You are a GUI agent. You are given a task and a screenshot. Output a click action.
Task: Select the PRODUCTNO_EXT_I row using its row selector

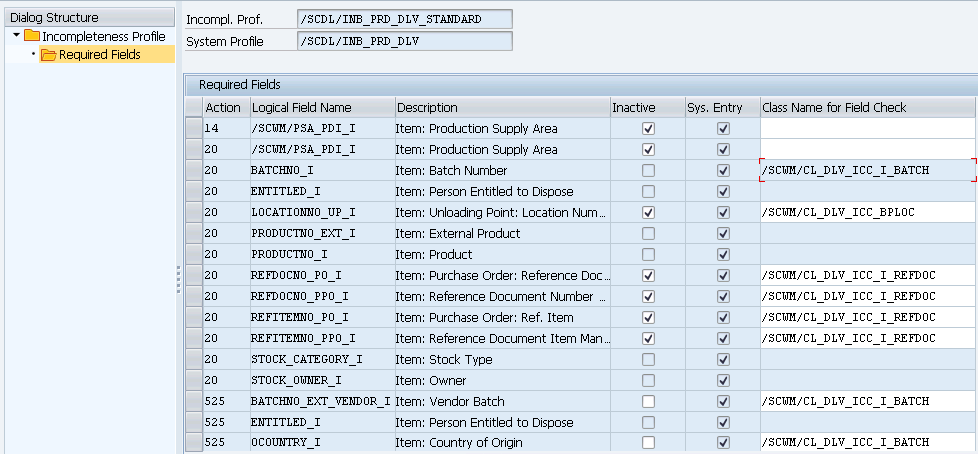tap(193, 234)
